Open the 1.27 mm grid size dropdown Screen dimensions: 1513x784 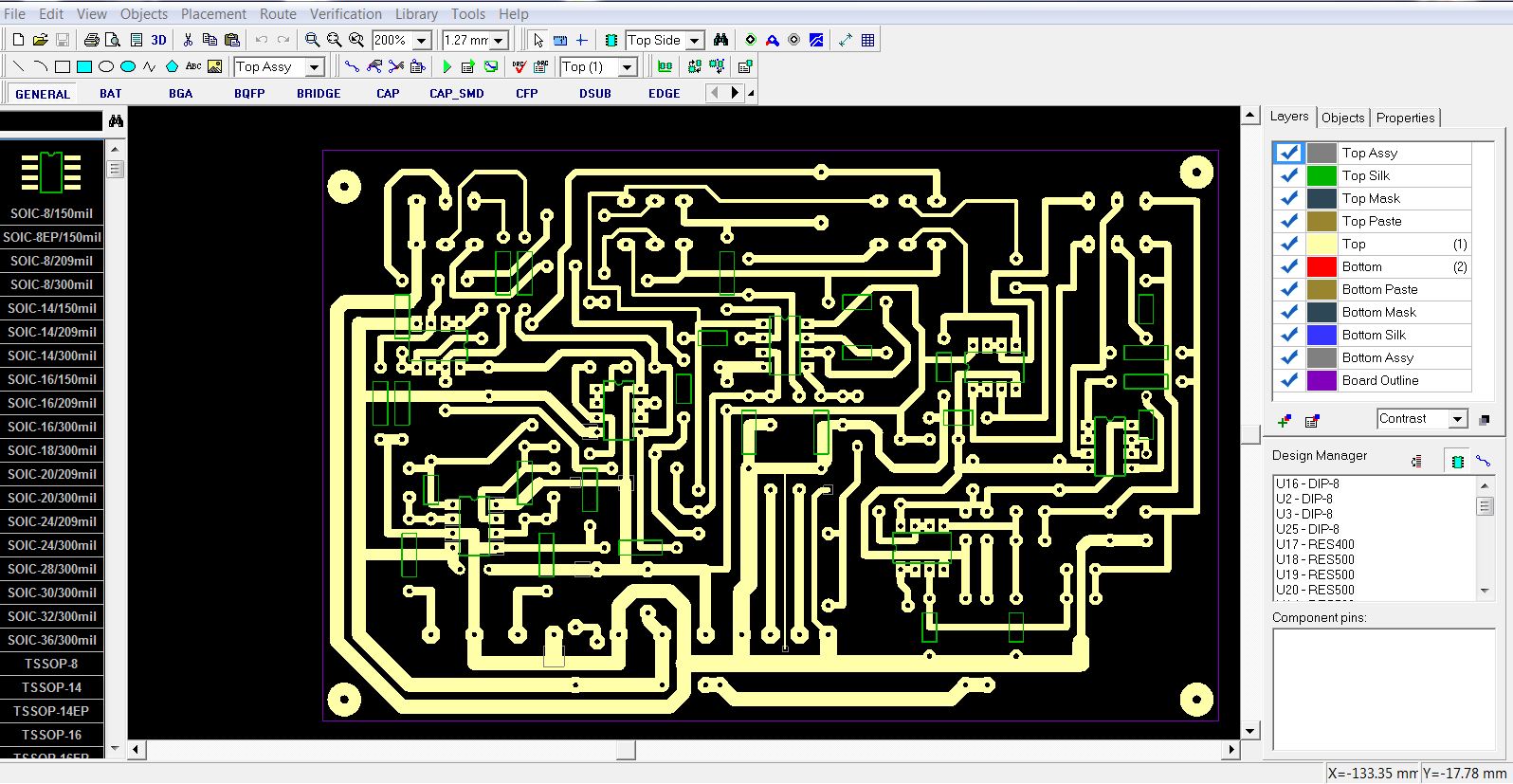pos(499,40)
